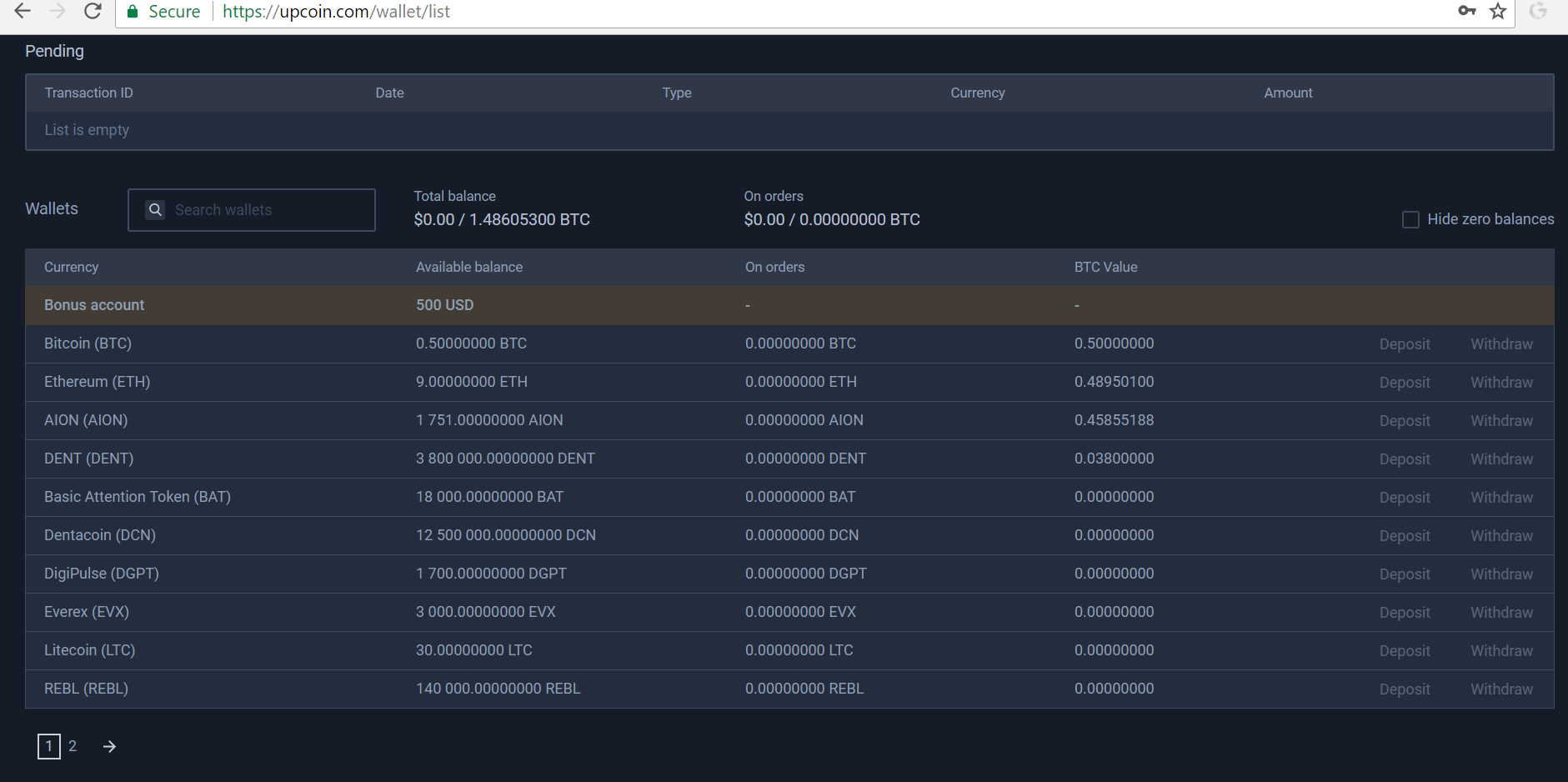Click the browser address bar URL
This screenshot has height=782, width=1568.
[336, 12]
